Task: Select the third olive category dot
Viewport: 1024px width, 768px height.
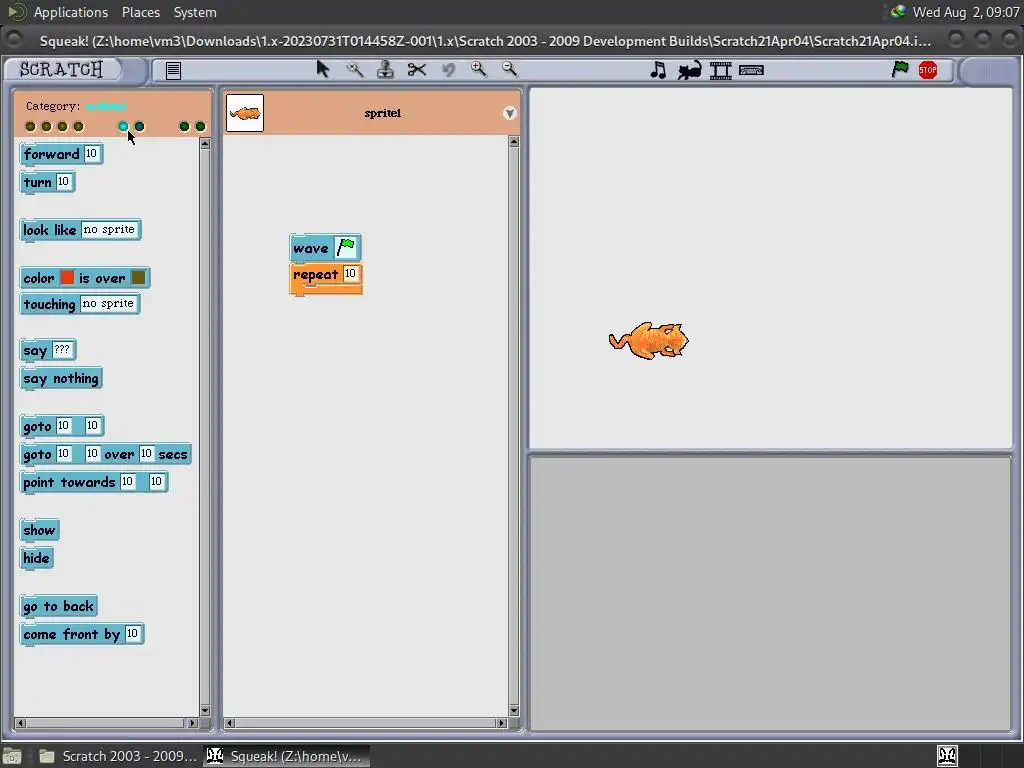Action: (x=62, y=127)
